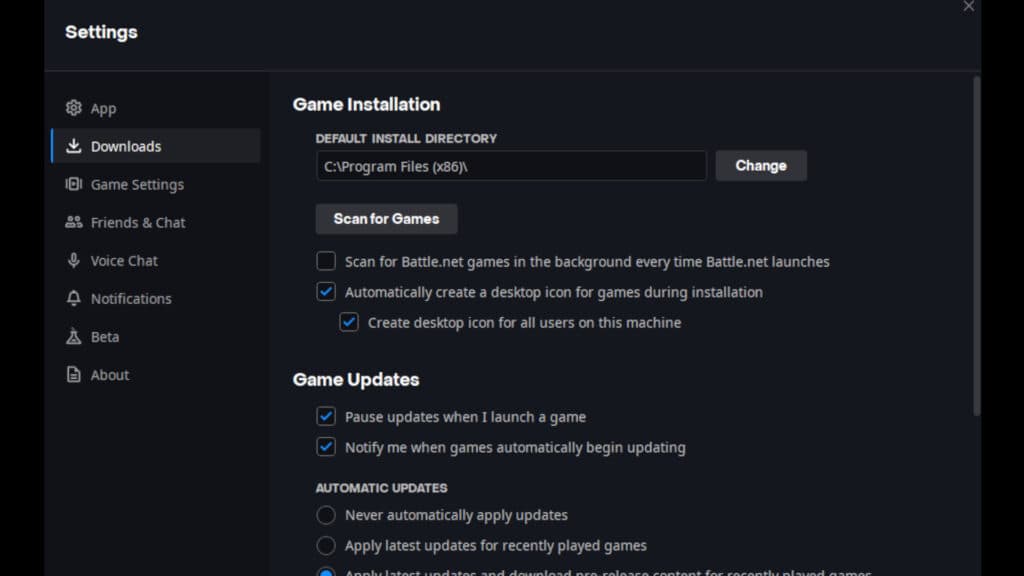Enable background scanning for Battle.net games
Screen dimensions: 1024x576
(325, 261)
